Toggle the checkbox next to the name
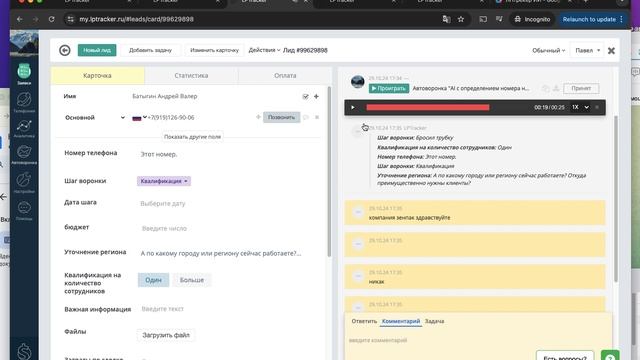 (x=305, y=96)
